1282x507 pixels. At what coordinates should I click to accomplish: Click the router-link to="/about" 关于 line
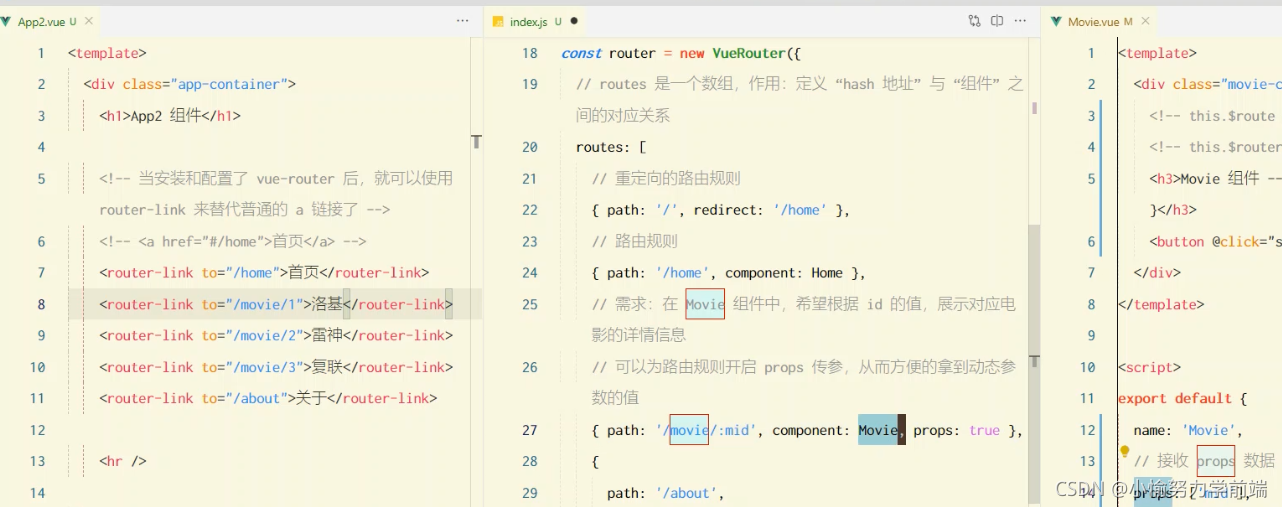point(268,398)
